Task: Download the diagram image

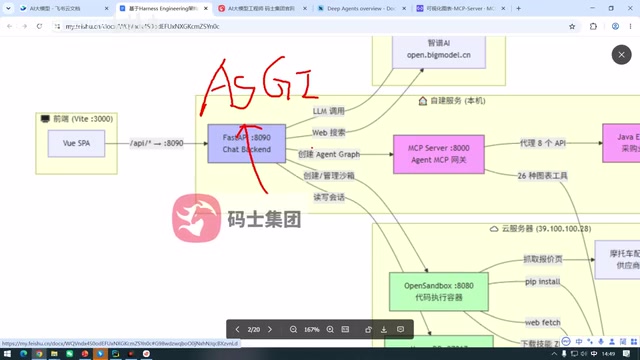Action: coord(384,329)
